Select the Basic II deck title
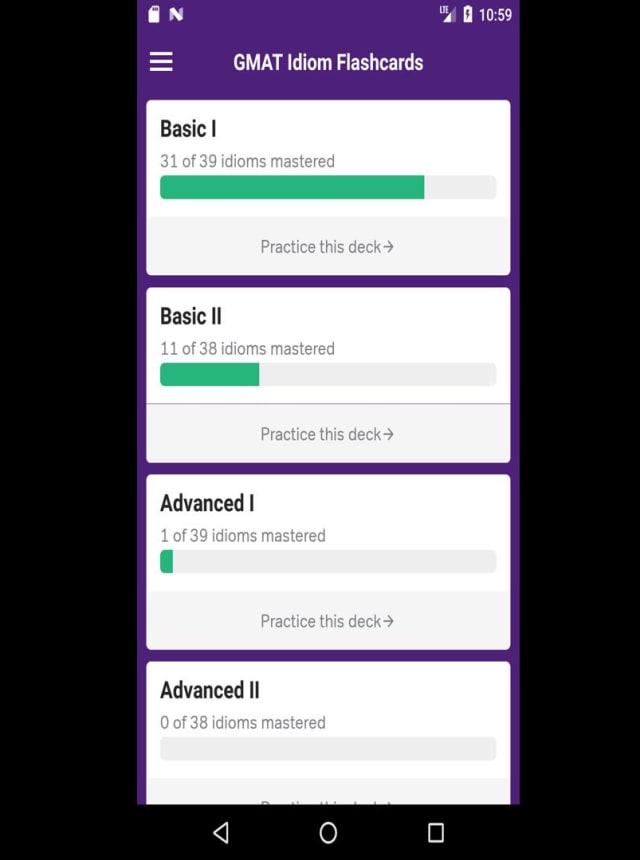The height and width of the screenshot is (860, 640). tap(191, 316)
